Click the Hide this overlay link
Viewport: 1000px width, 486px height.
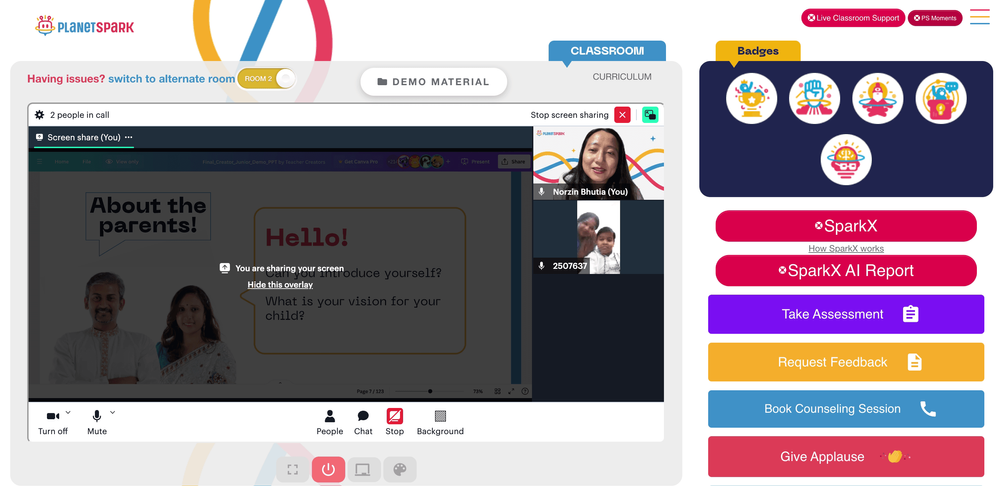(x=280, y=285)
